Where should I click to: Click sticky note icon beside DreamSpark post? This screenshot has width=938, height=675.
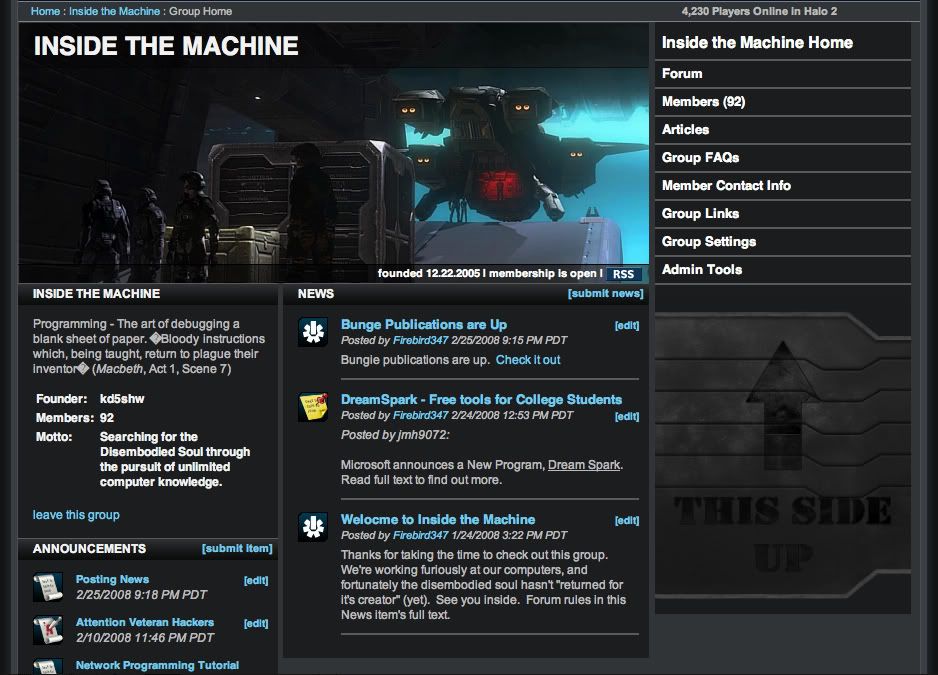point(313,407)
